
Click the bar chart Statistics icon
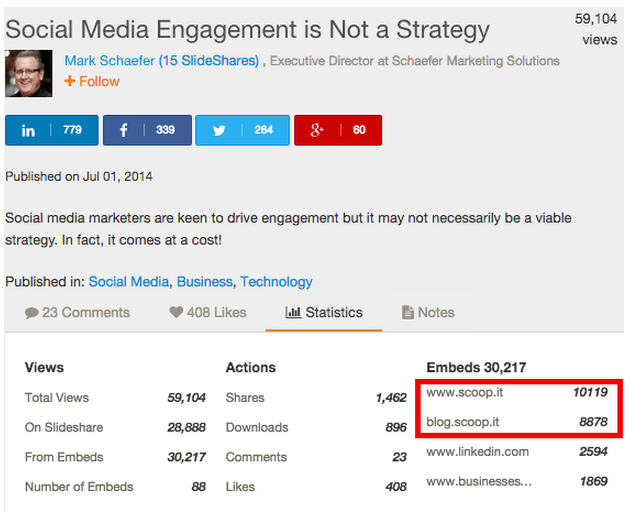click(293, 312)
